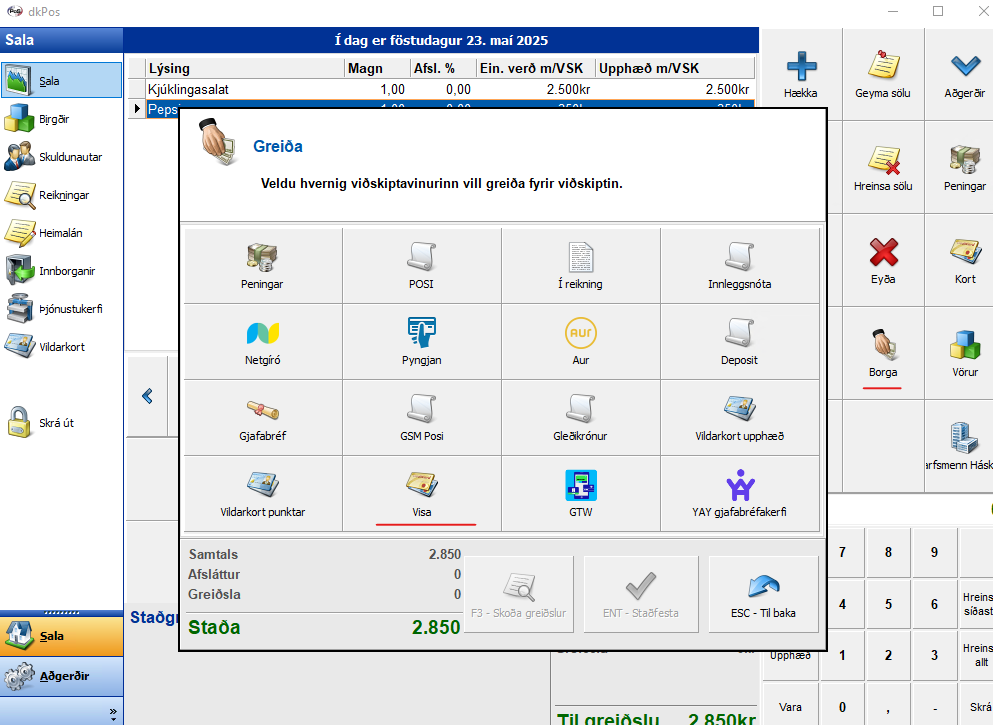Select Vildarkort punktar payment
This screenshot has width=993, height=725.
263,494
